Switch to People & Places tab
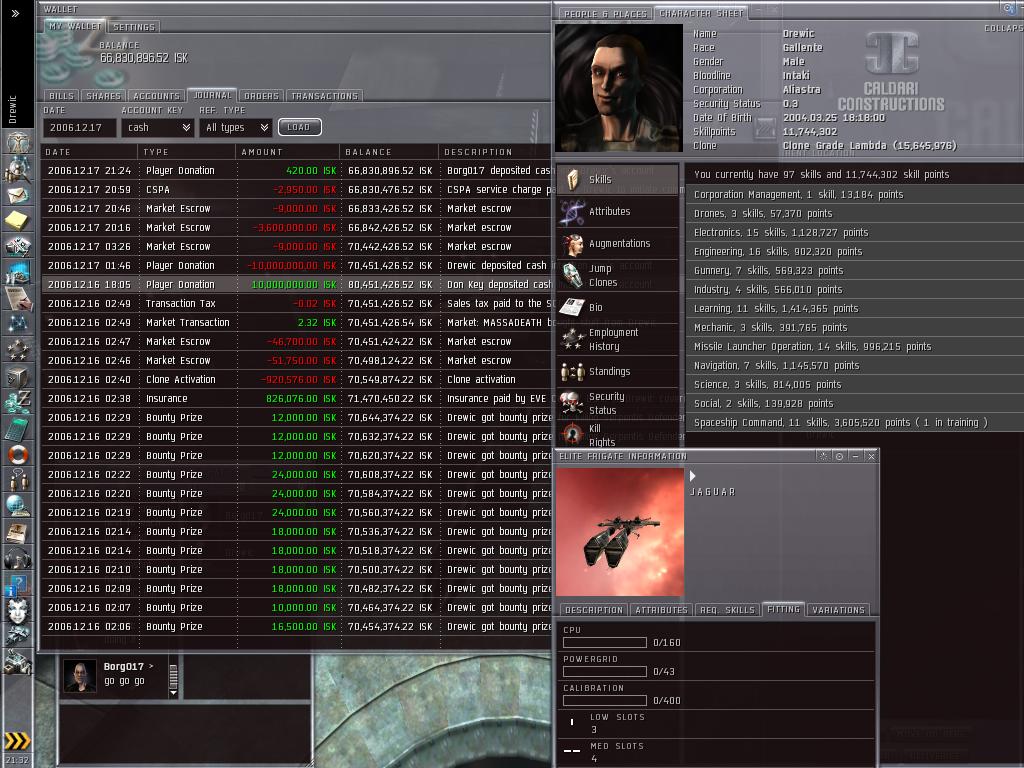The width and height of the screenshot is (1024, 768). point(605,13)
